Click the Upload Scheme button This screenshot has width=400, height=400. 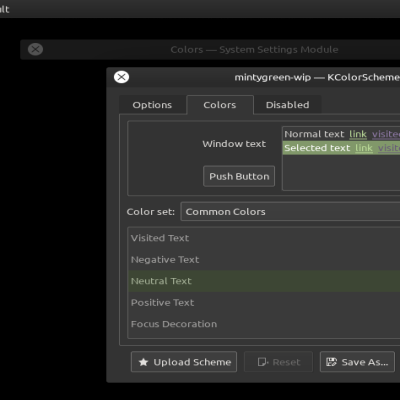tap(184, 362)
